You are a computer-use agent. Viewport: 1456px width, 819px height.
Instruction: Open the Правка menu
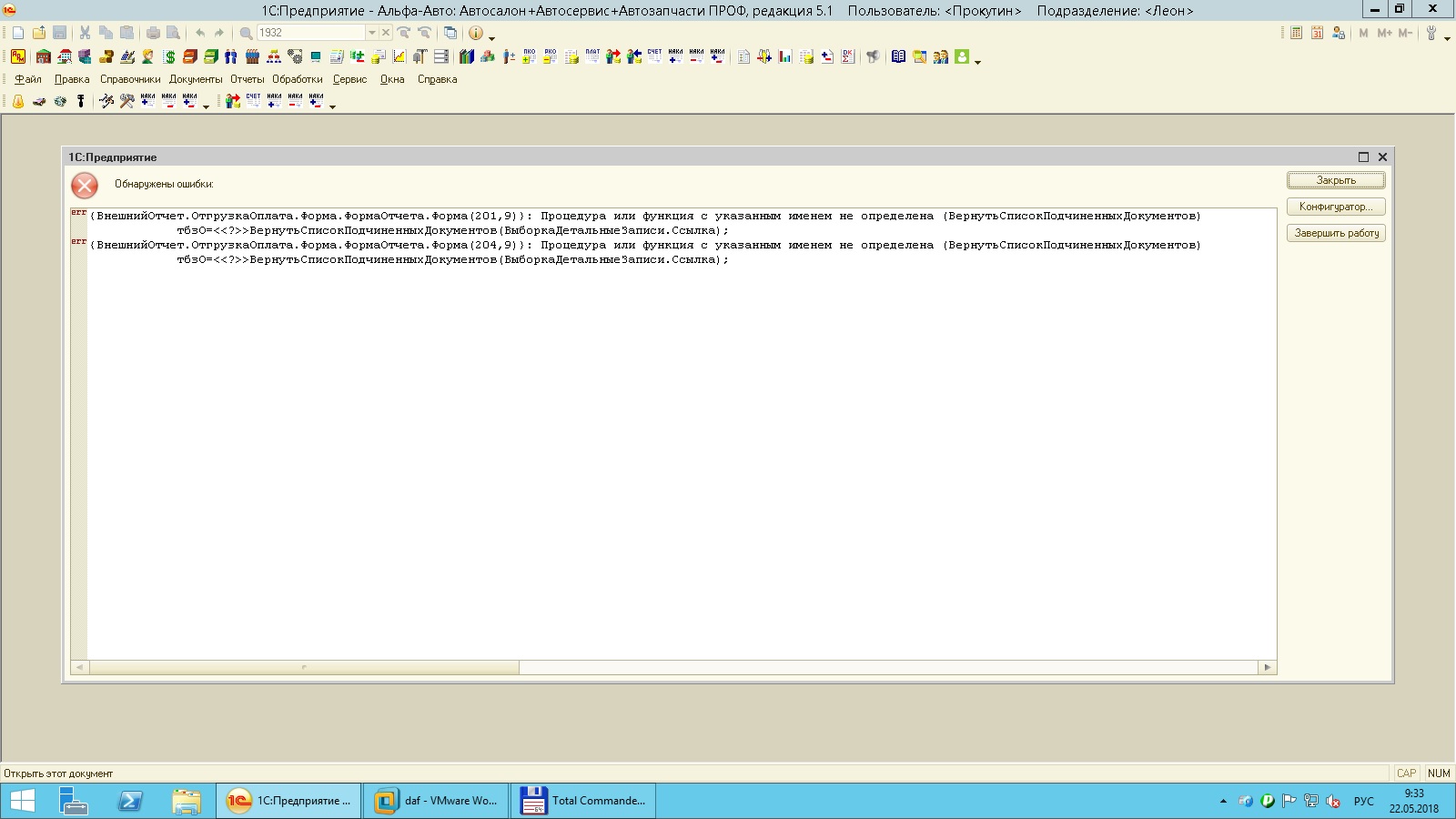[x=72, y=79]
